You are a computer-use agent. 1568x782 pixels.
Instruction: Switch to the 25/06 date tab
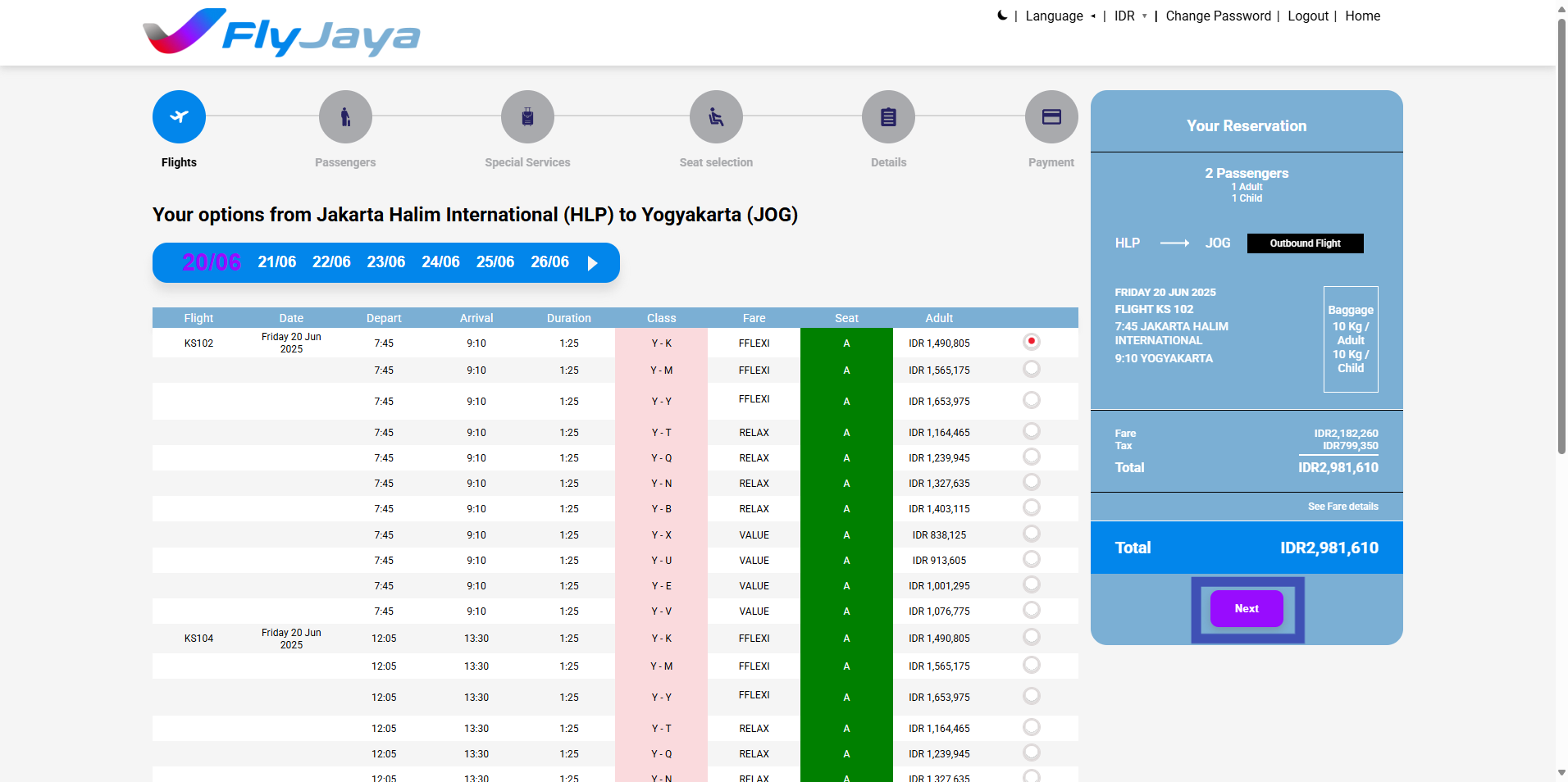[x=495, y=262]
